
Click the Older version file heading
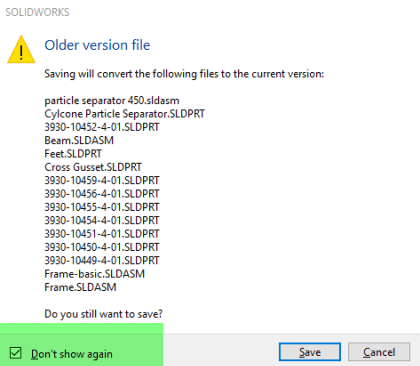pyautogui.click(x=97, y=45)
